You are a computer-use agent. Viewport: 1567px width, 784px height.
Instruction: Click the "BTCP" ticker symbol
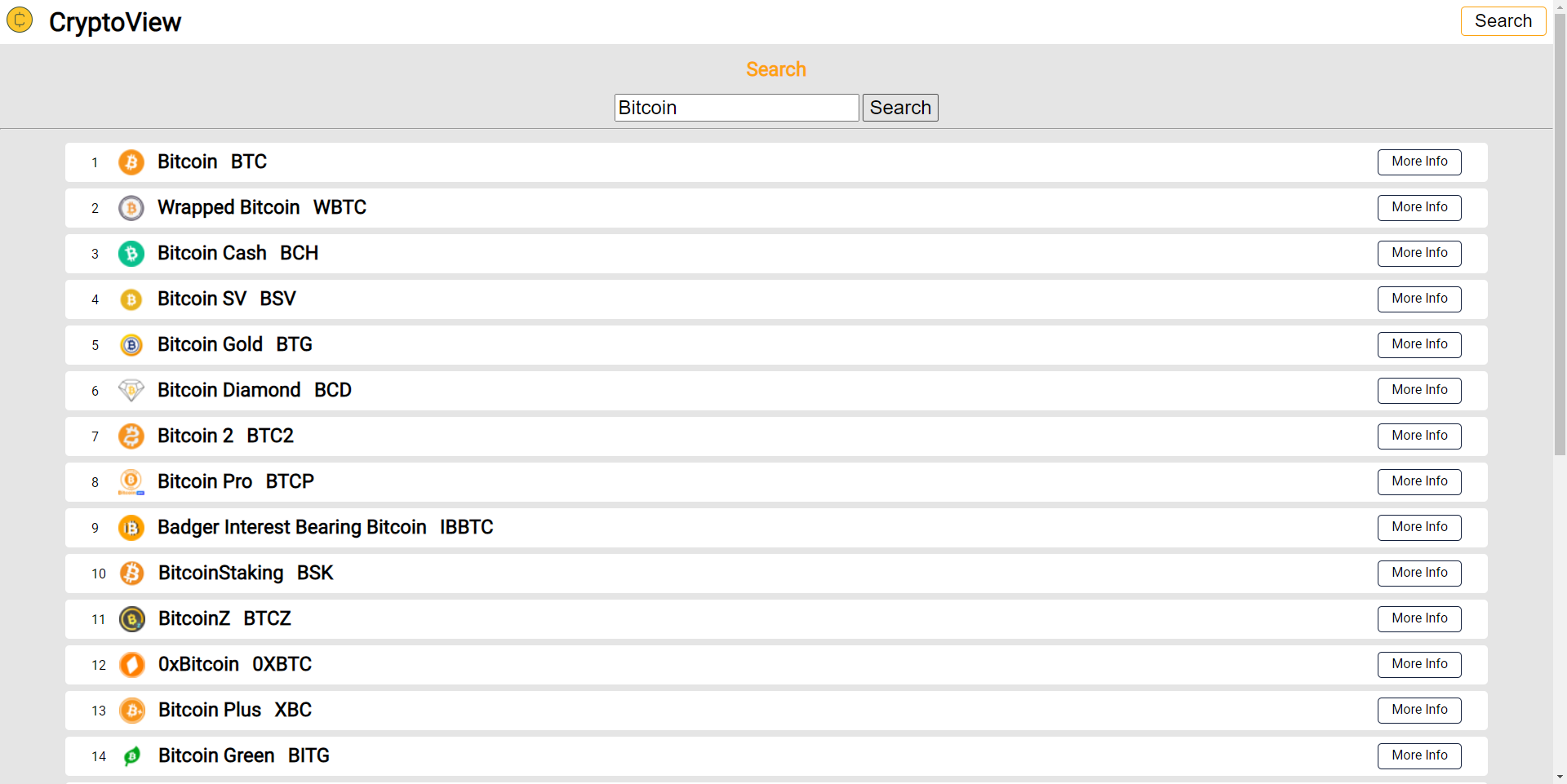click(290, 481)
